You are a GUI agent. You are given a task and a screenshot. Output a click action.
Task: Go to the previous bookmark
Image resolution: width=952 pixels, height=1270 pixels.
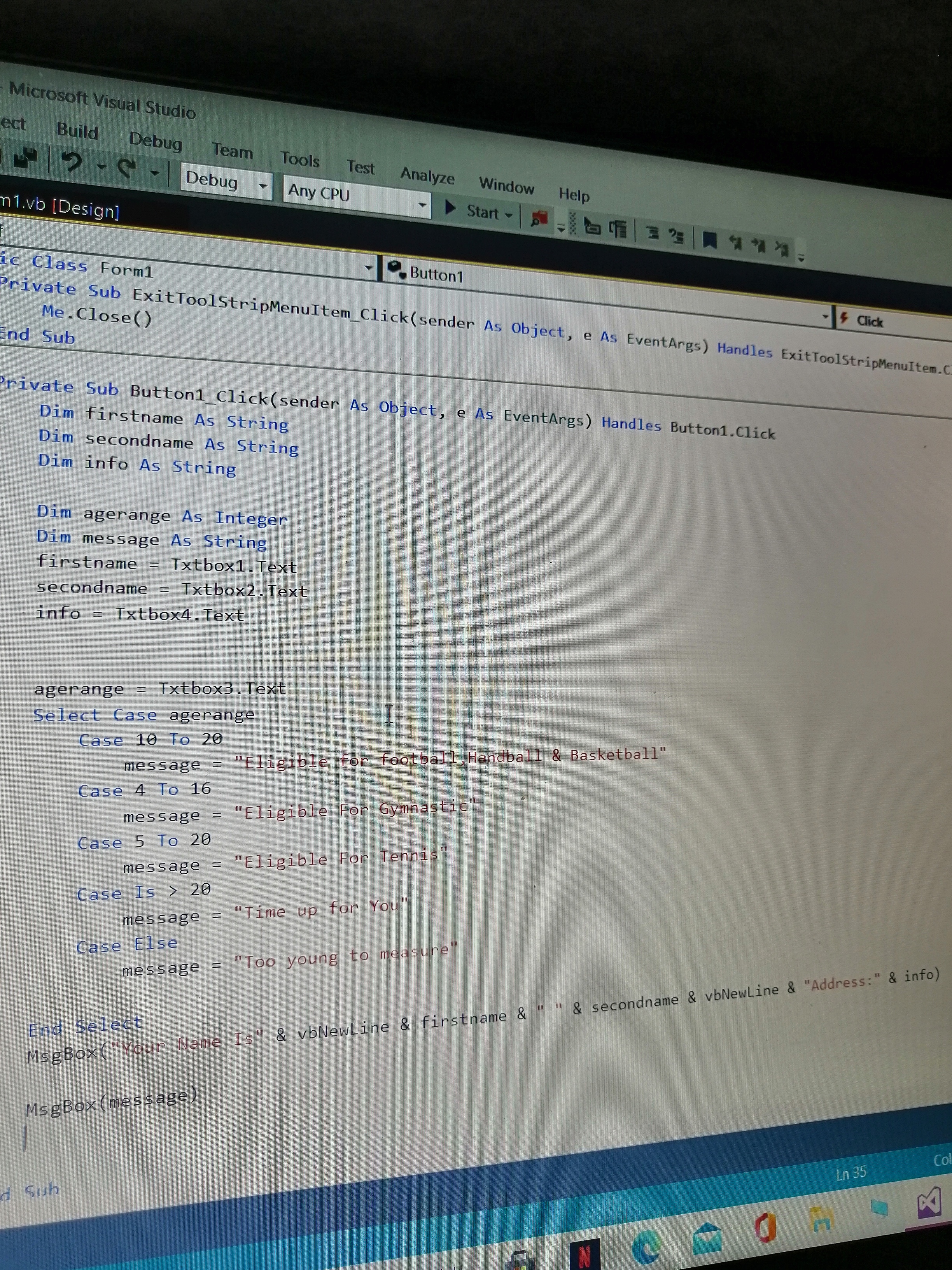click(x=735, y=243)
